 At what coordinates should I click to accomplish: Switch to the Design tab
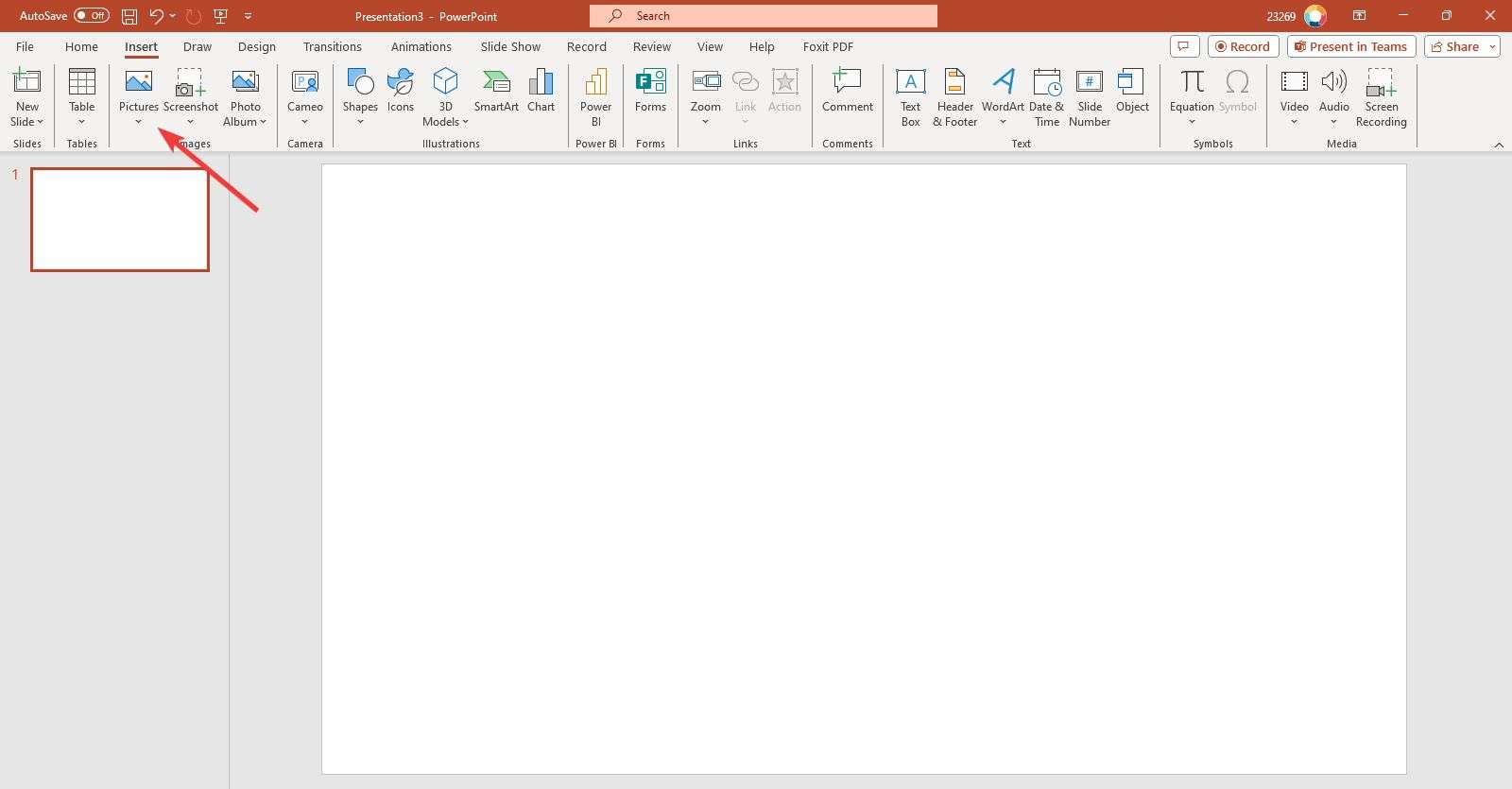coord(256,46)
